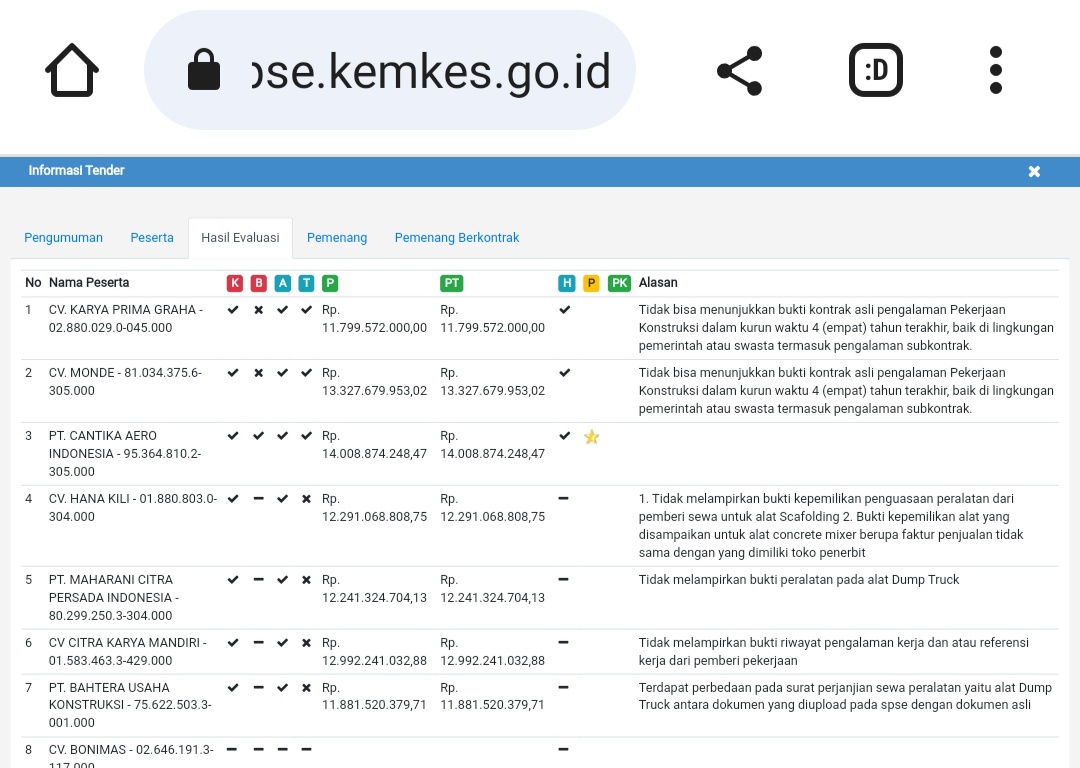The width and height of the screenshot is (1080, 768).
Task: Click the T-column cross for CV CITRA KARYA MANDIRI
Action: click(x=307, y=643)
